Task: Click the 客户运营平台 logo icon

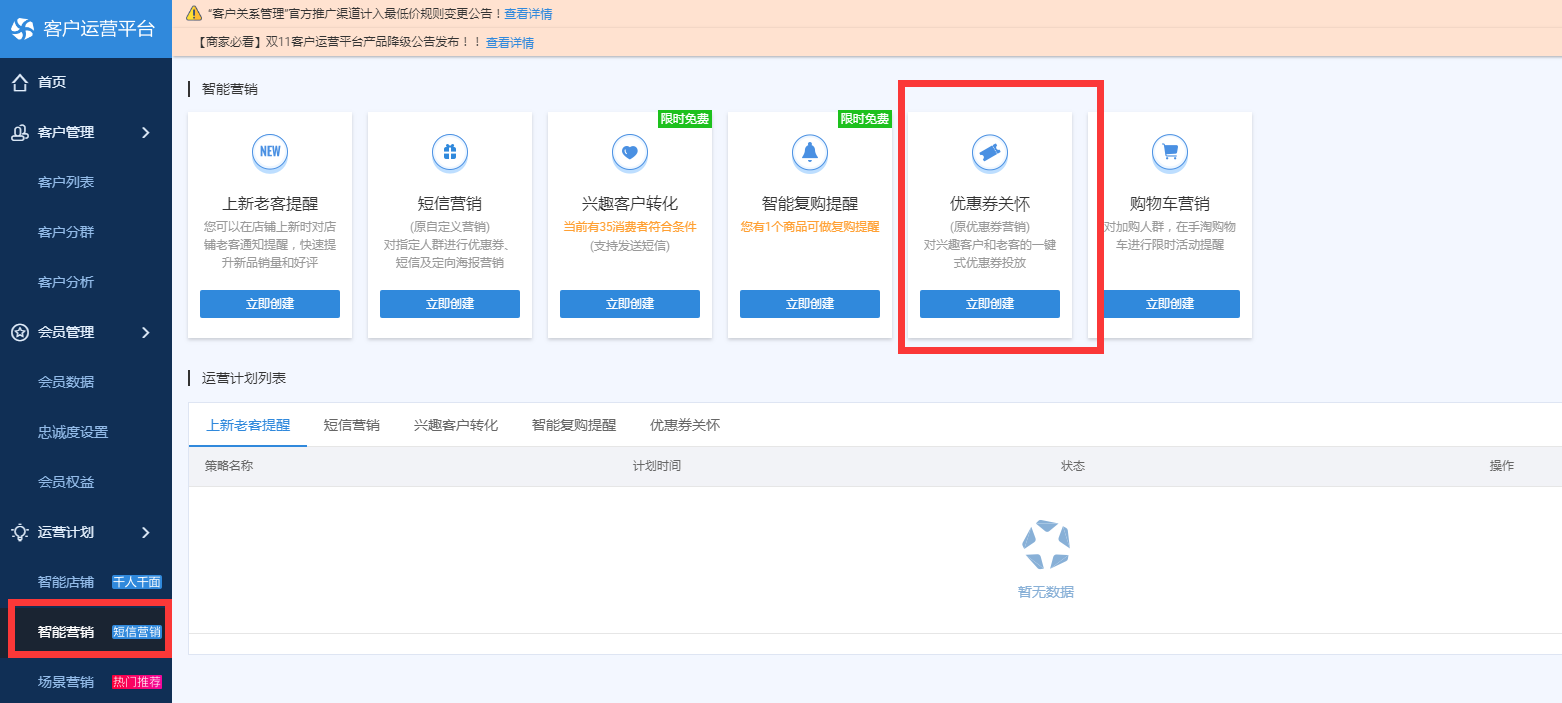Action: click(x=23, y=29)
